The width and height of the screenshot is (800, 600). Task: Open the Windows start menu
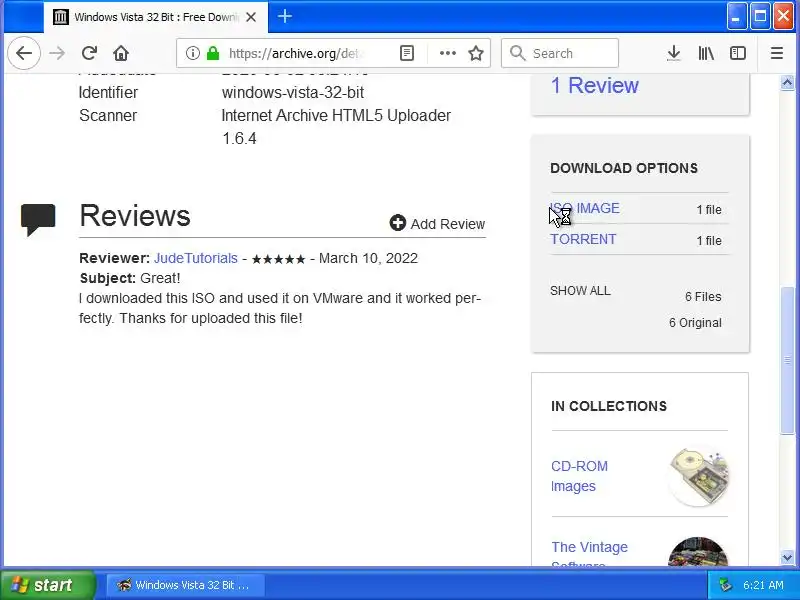coord(47,585)
